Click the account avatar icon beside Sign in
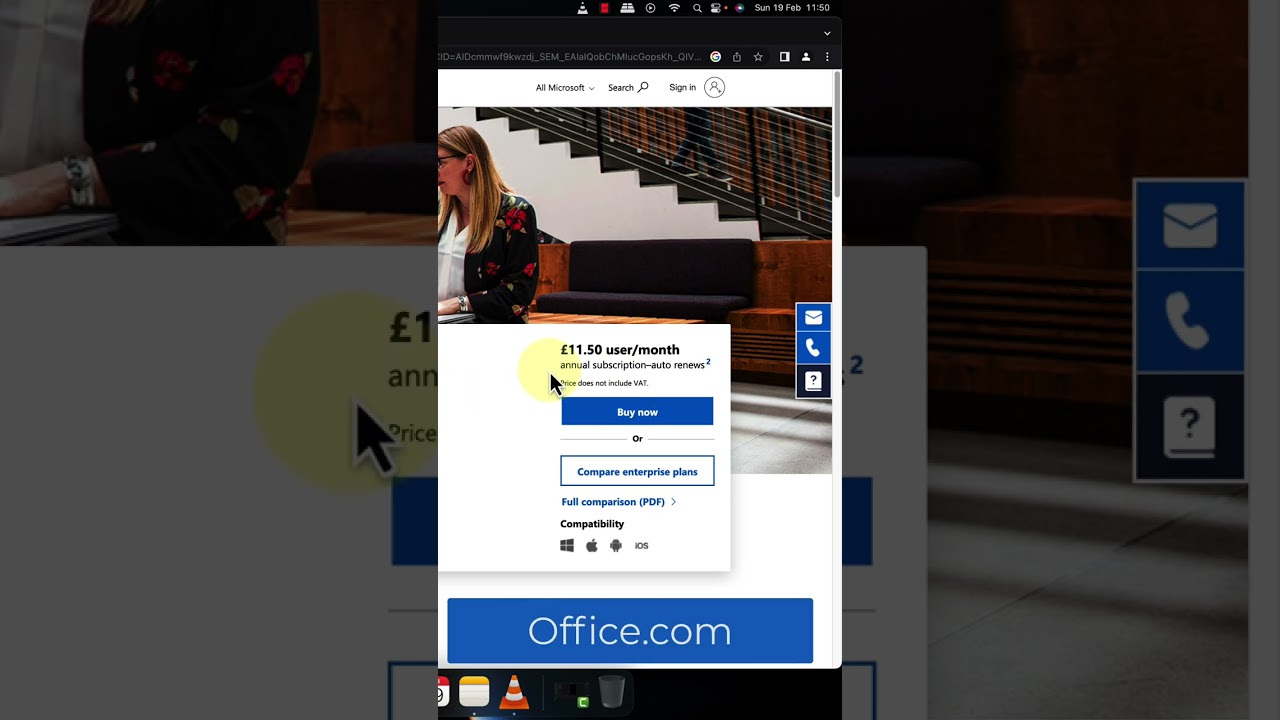Image resolution: width=1280 pixels, height=720 pixels. click(x=714, y=88)
